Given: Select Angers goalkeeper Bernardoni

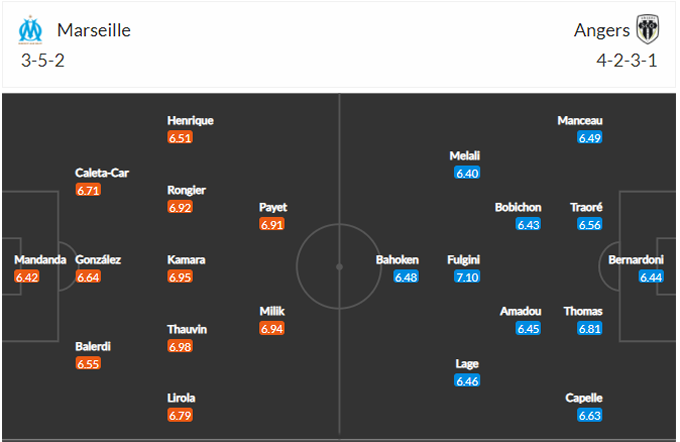Looking at the screenshot, I should click(x=636, y=260).
